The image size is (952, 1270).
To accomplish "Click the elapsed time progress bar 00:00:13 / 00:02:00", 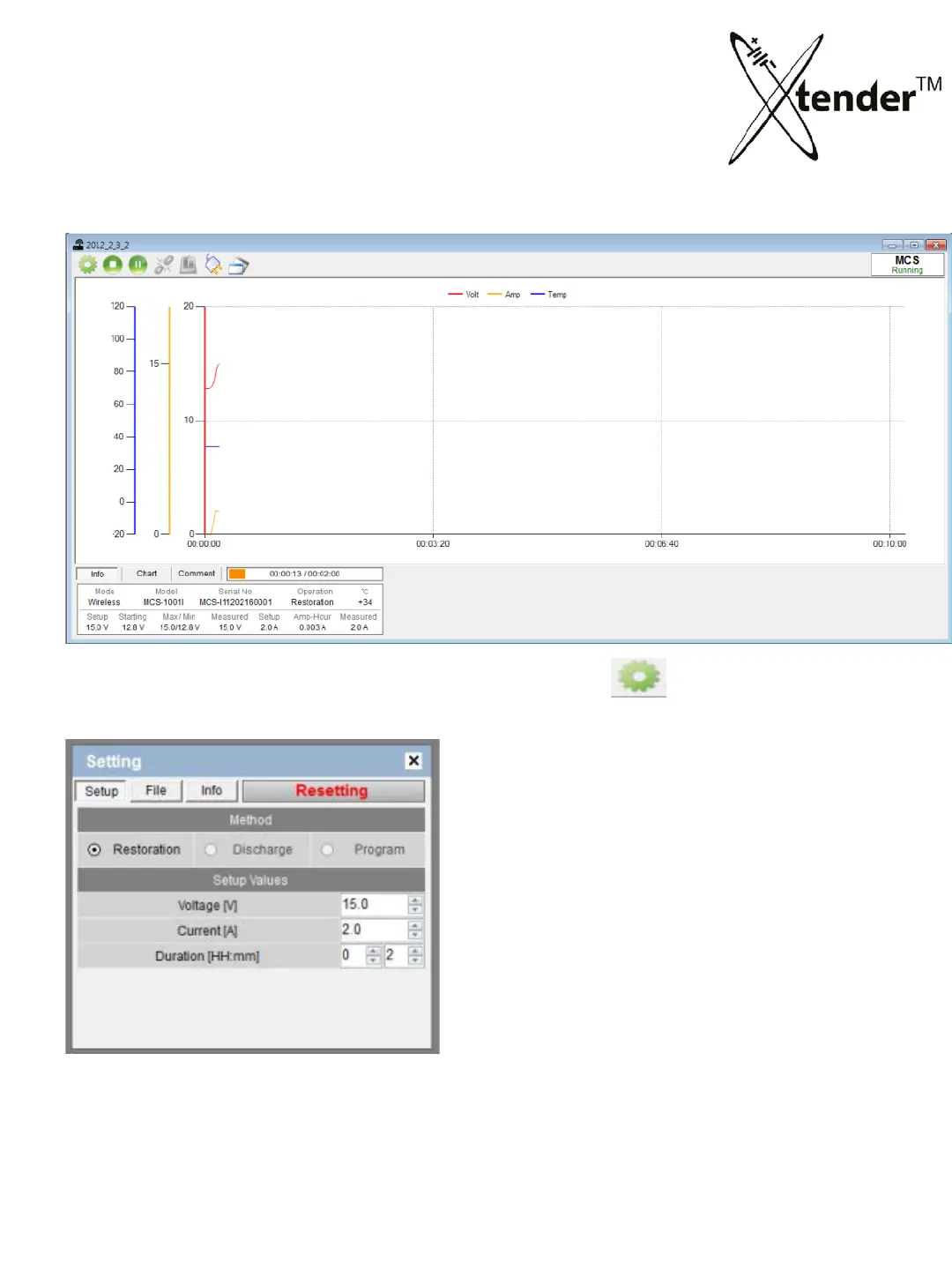I will 304,574.
